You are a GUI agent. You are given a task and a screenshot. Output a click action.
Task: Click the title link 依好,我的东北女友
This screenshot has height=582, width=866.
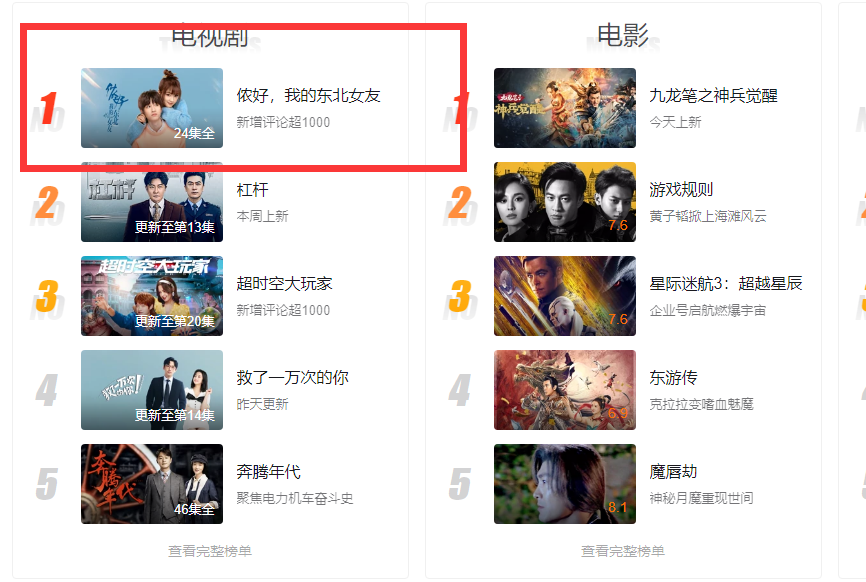(x=308, y=96)
